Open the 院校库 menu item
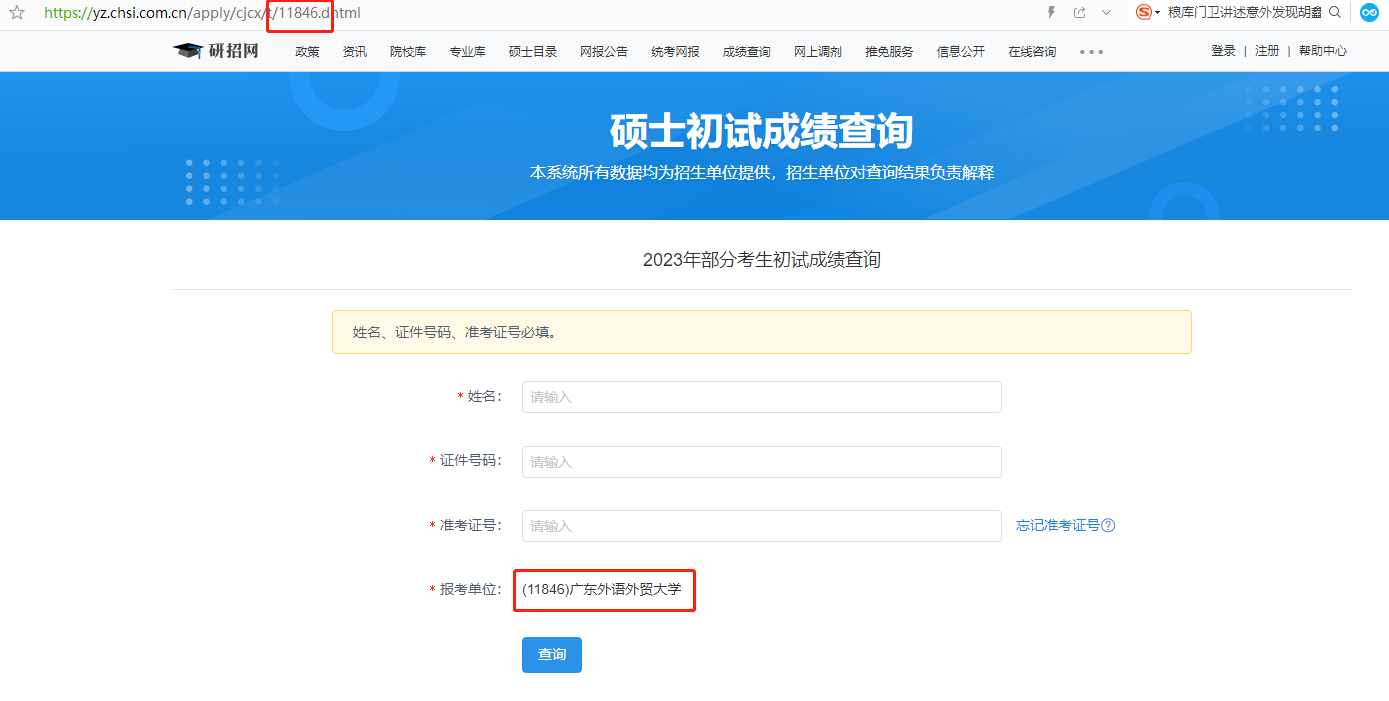Image resolution: width=1389 pixels, height=701 pixels. pos(408,52)
